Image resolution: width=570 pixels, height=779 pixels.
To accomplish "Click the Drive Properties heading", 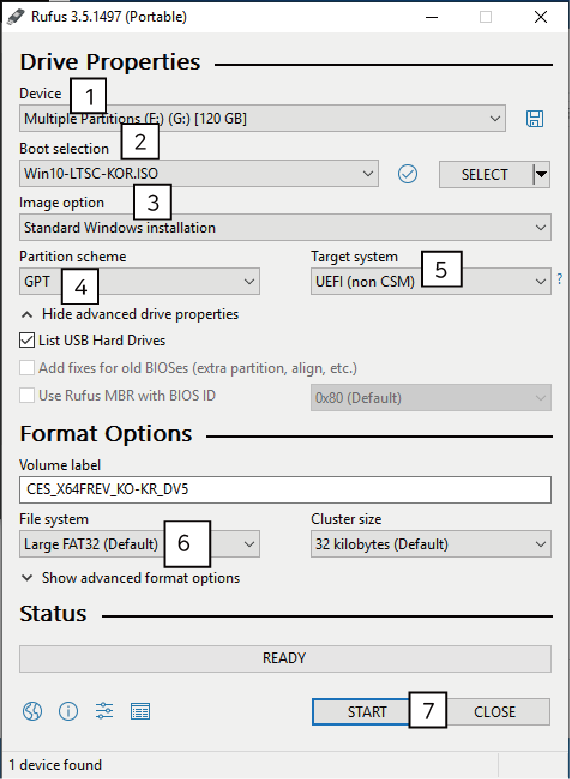I will 110,63.
